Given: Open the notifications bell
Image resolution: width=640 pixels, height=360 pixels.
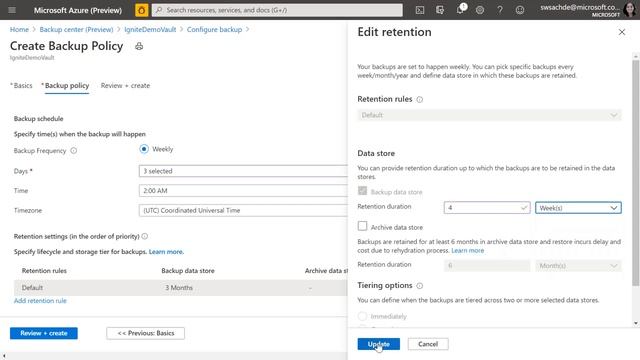Looking at the screenshot, I should coord(460,10).
